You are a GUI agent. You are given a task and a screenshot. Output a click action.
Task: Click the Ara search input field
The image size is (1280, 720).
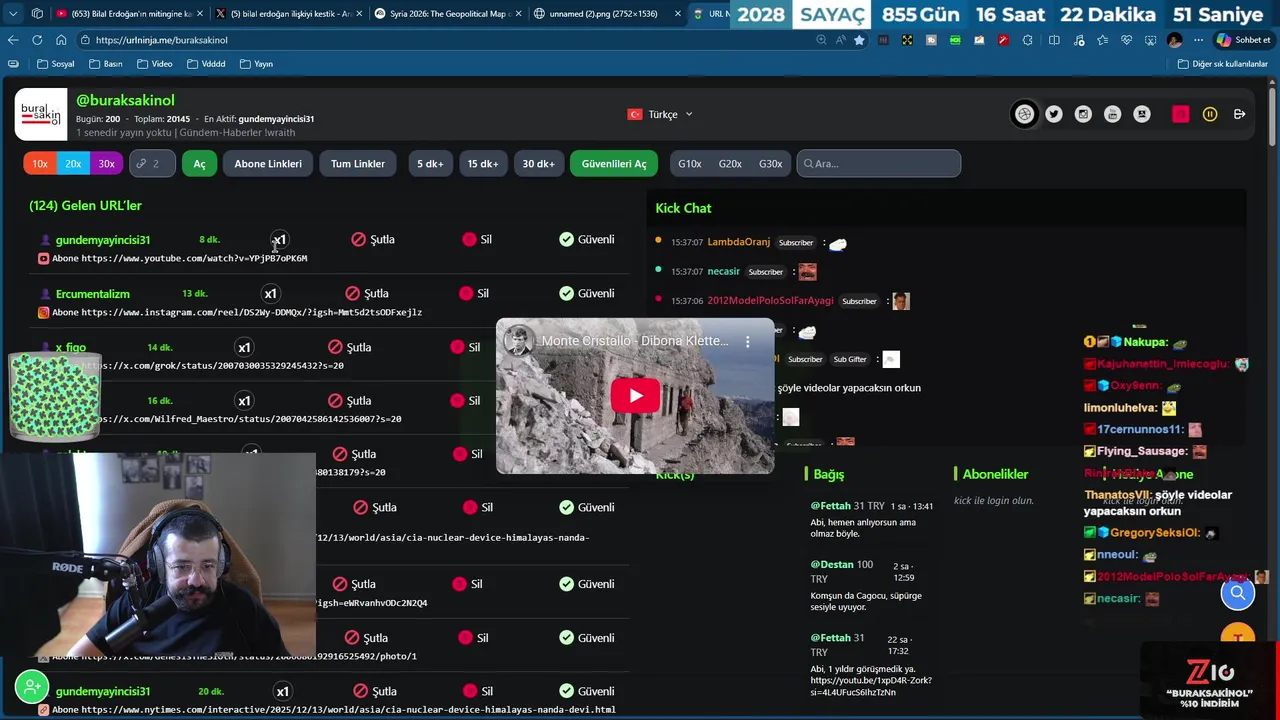(879, 163)
